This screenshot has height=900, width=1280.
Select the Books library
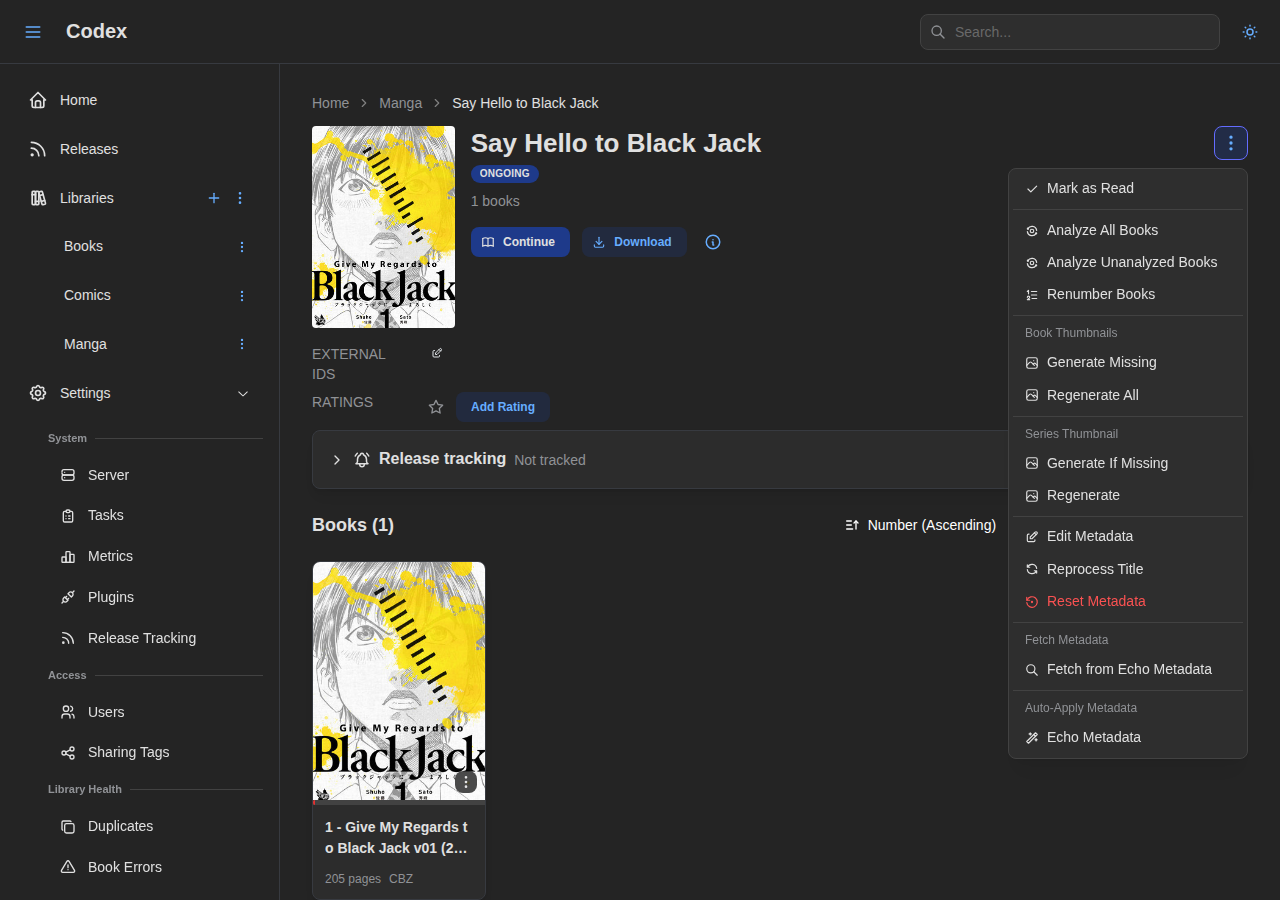84,246
